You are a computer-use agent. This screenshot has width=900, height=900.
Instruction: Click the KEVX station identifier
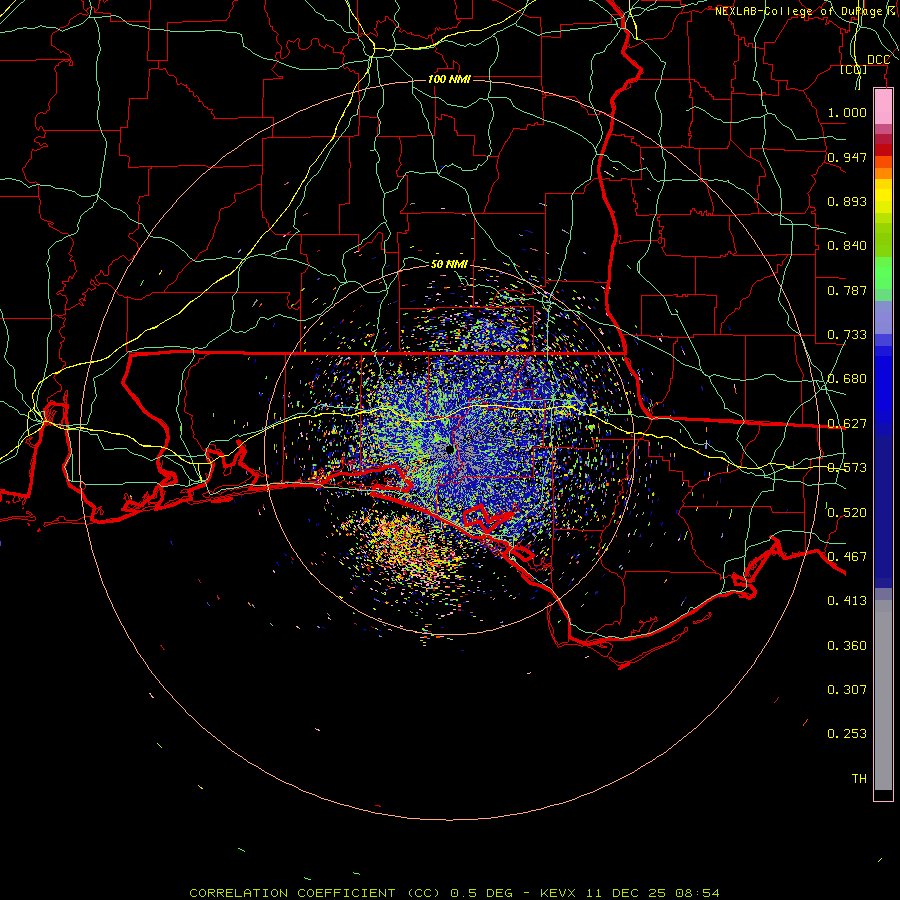tap(560, 893)
